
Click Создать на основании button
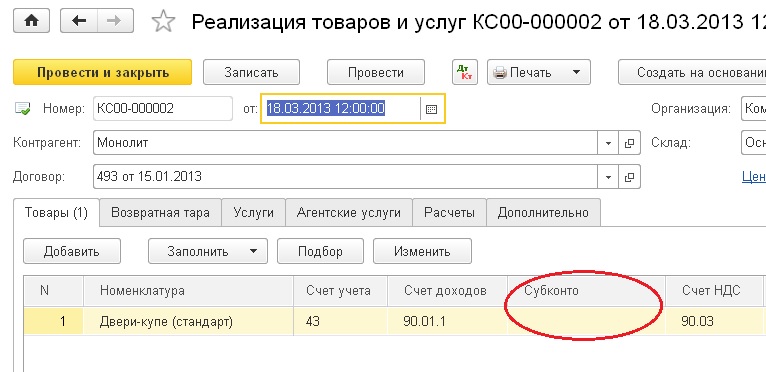tap(692, 72)
